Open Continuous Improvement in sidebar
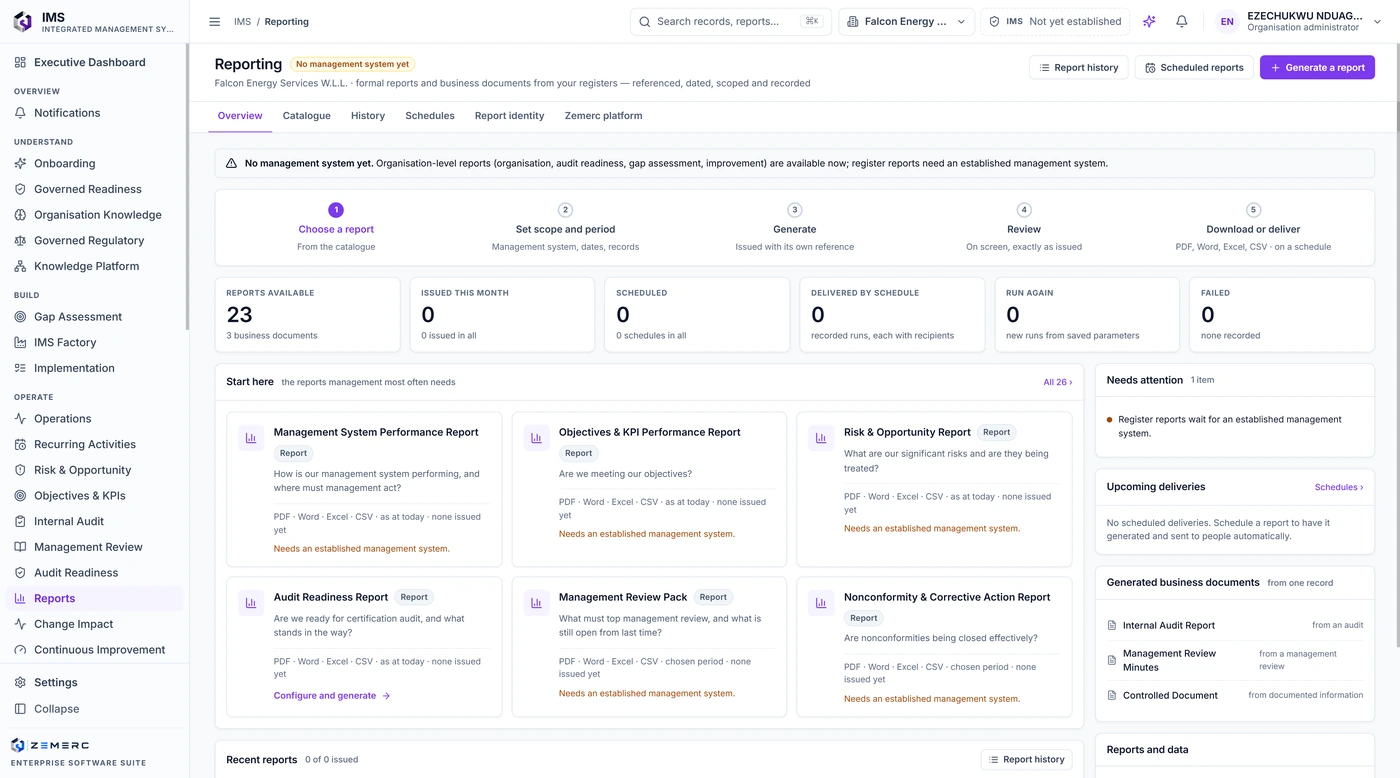1400x778 pixels. [x=99, y=650]
